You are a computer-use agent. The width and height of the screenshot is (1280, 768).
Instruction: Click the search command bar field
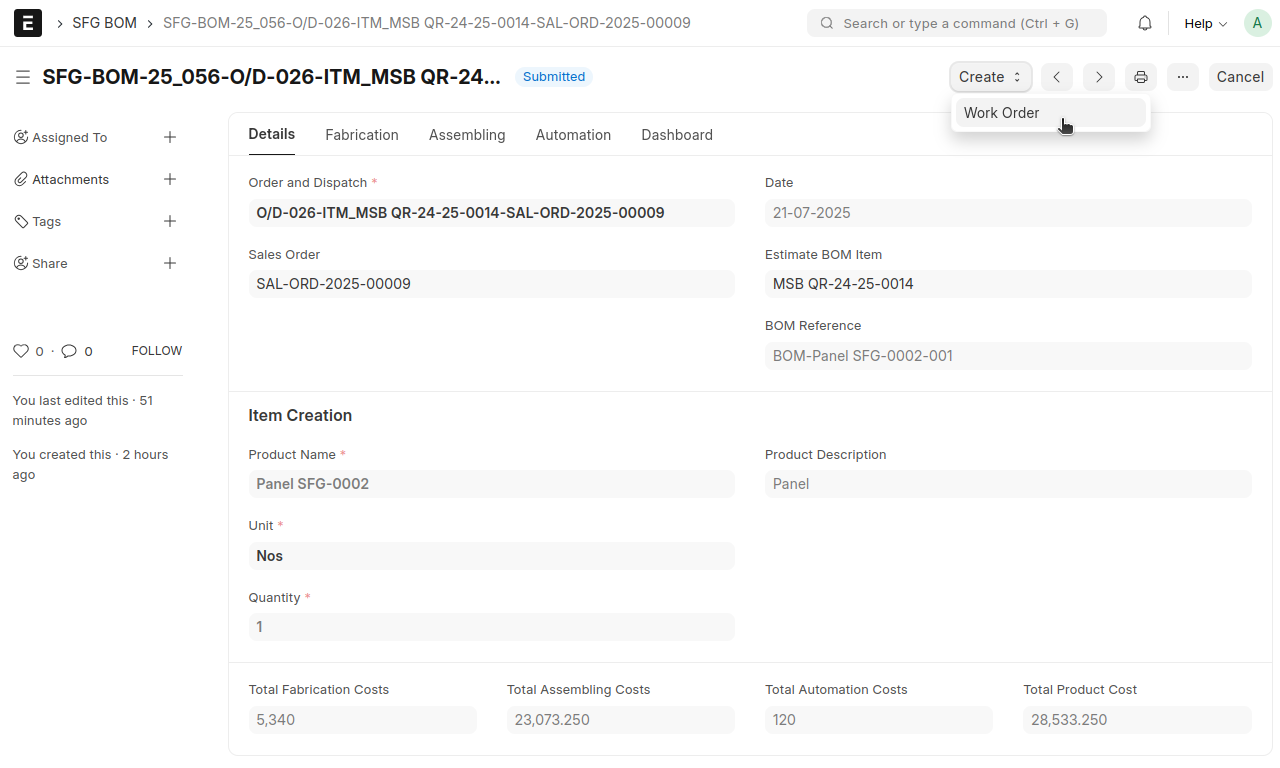click(956, 23)
